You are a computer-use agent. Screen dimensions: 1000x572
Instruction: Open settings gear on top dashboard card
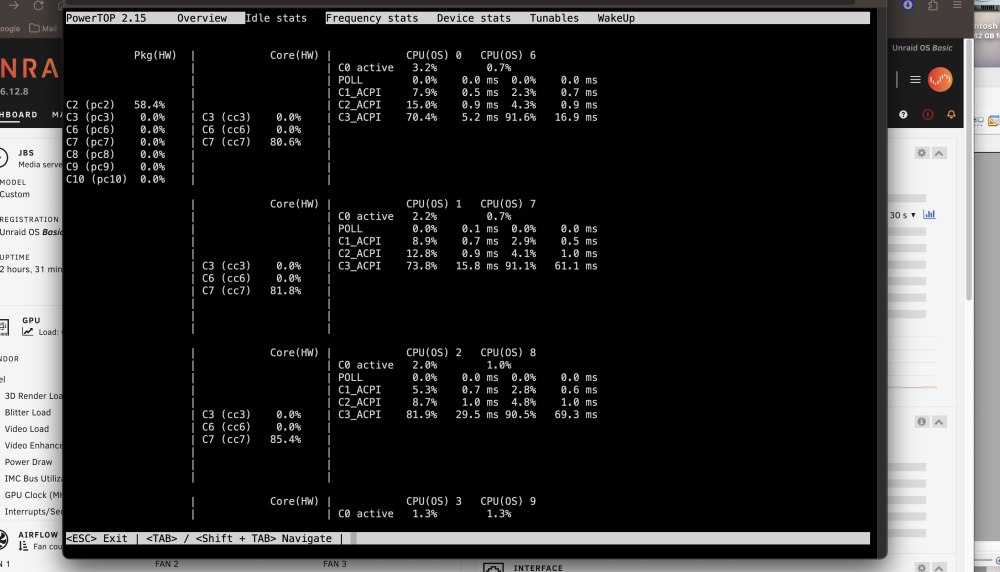tap(922, 153)
